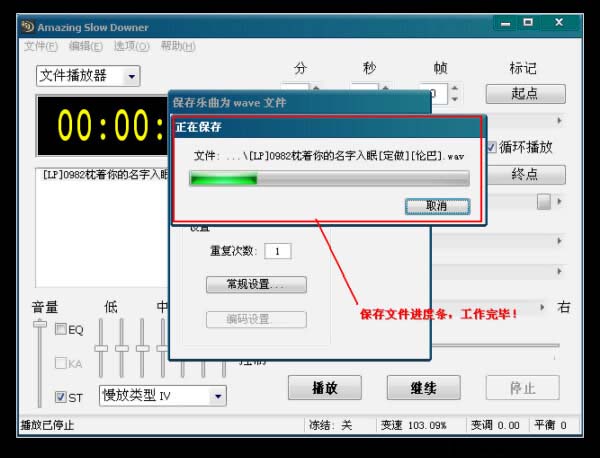The height and width of the screenshot is (458, 600).
Task: Toggle the KA checkbox
Action: point(61,363)
